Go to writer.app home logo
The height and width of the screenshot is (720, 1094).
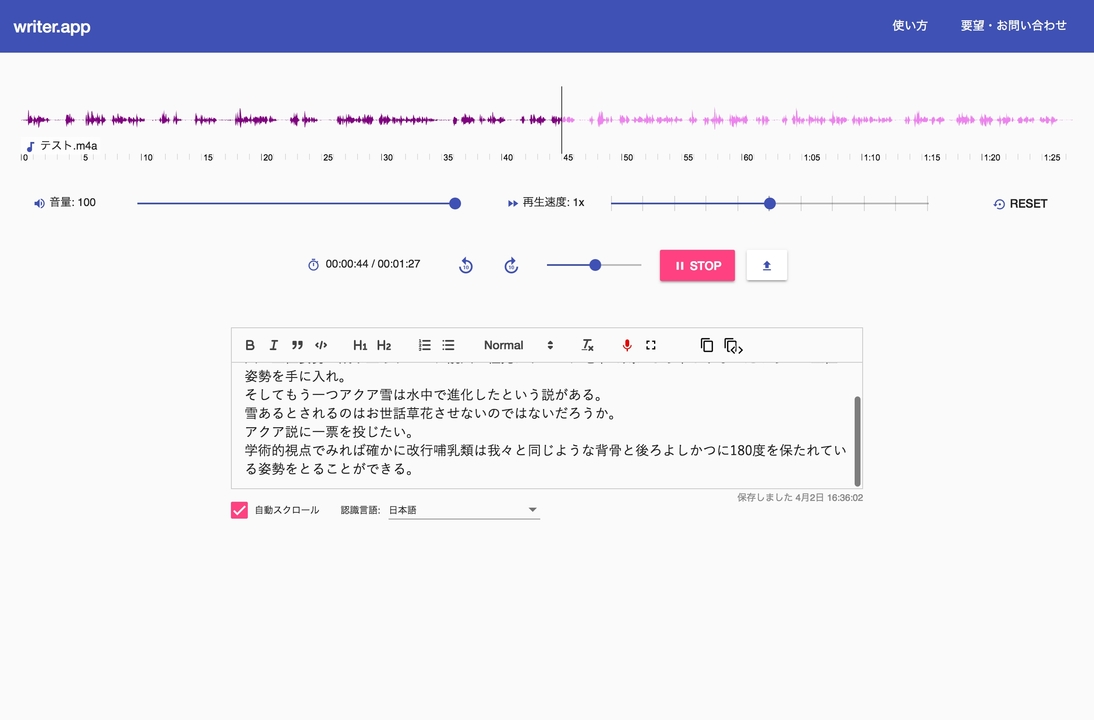coord(52,27)
